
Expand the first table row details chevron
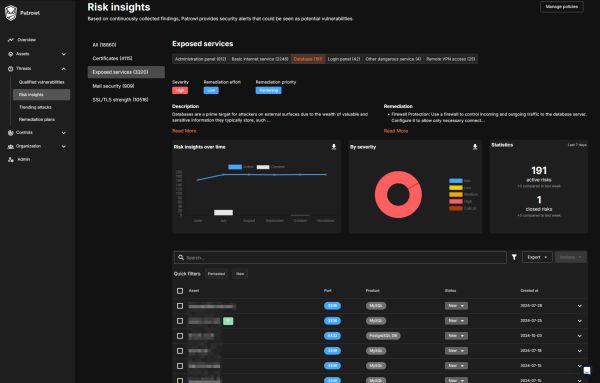(x=580, y=306)
